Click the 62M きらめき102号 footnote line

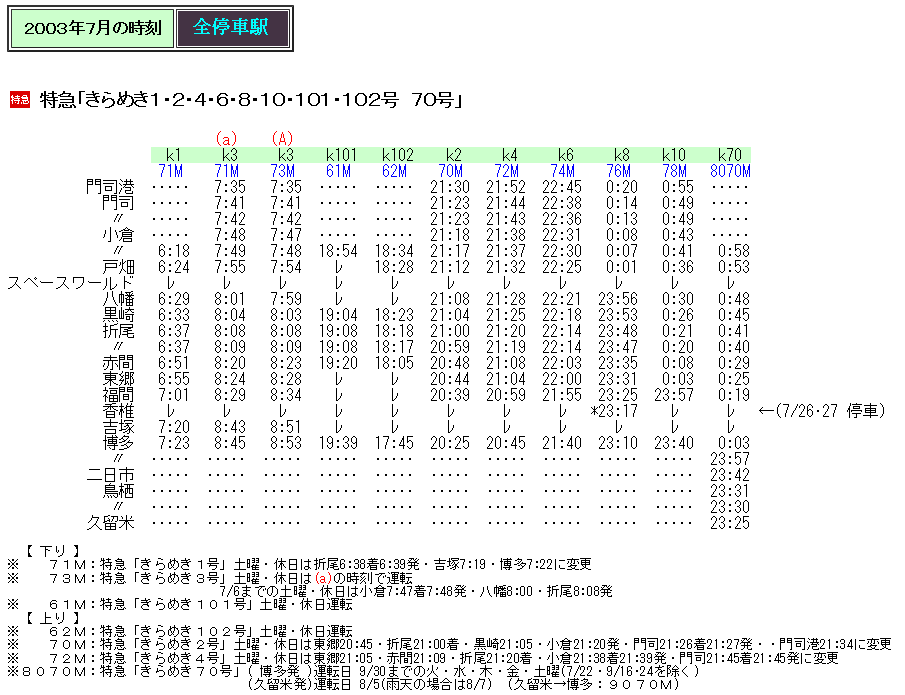(x=180, y=631)
